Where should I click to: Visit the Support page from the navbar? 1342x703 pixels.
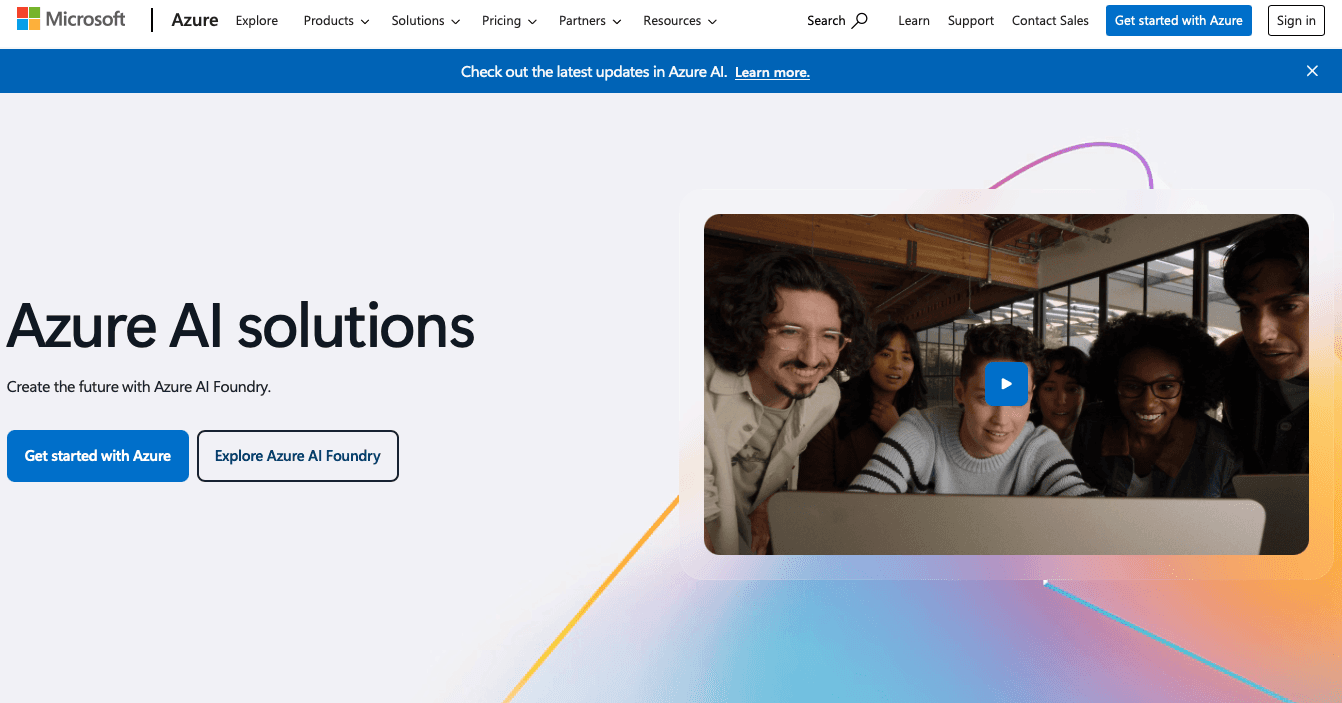click(x=970, y=20)
